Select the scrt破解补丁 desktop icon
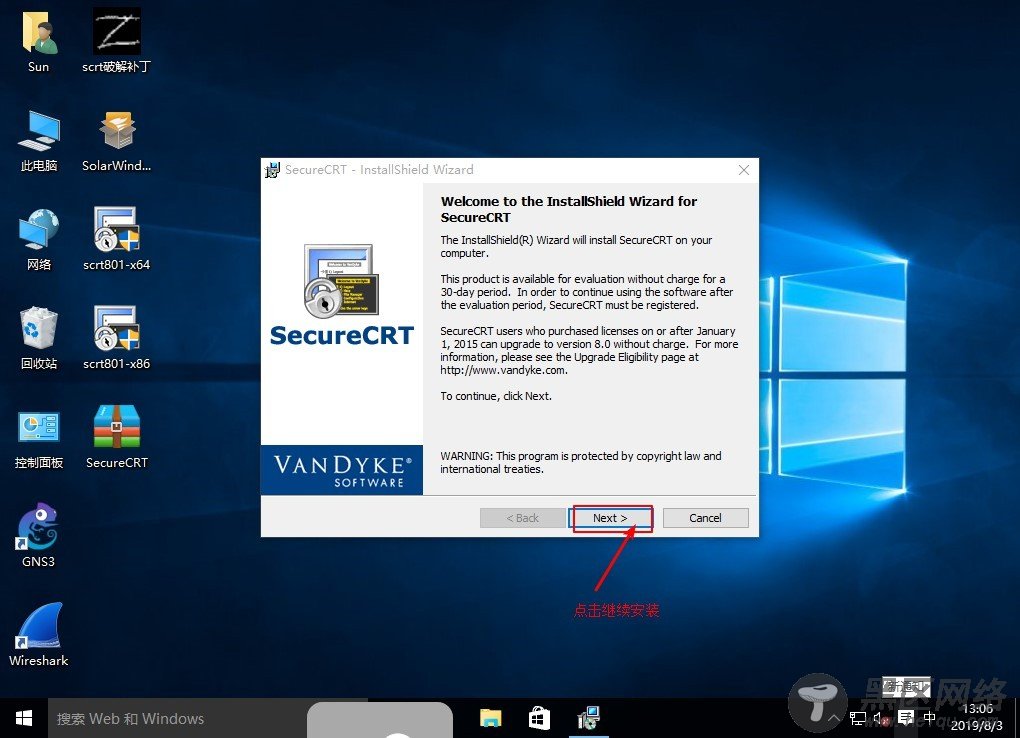Screen dimensions: 1020x738 pyautogui.click(x=116, y=41)
